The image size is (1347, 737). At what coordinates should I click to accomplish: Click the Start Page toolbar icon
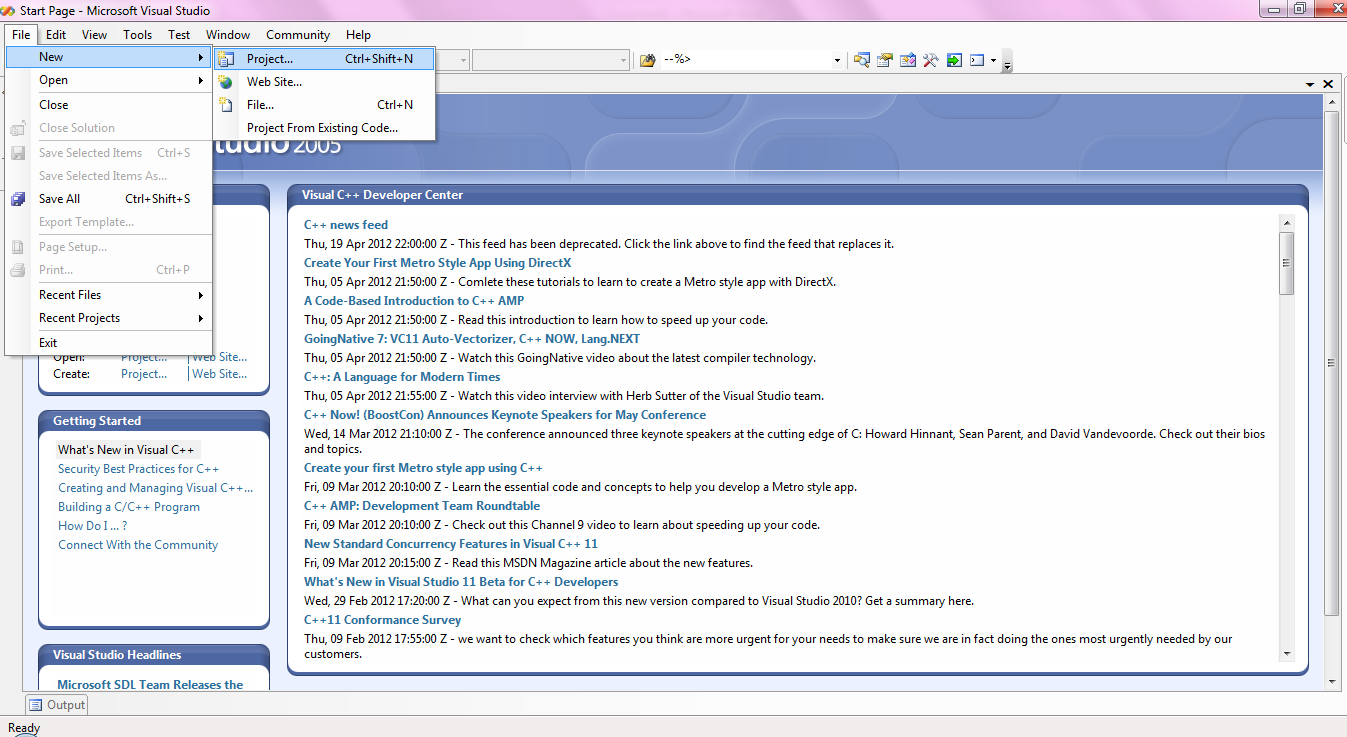[x=954, y=60]
